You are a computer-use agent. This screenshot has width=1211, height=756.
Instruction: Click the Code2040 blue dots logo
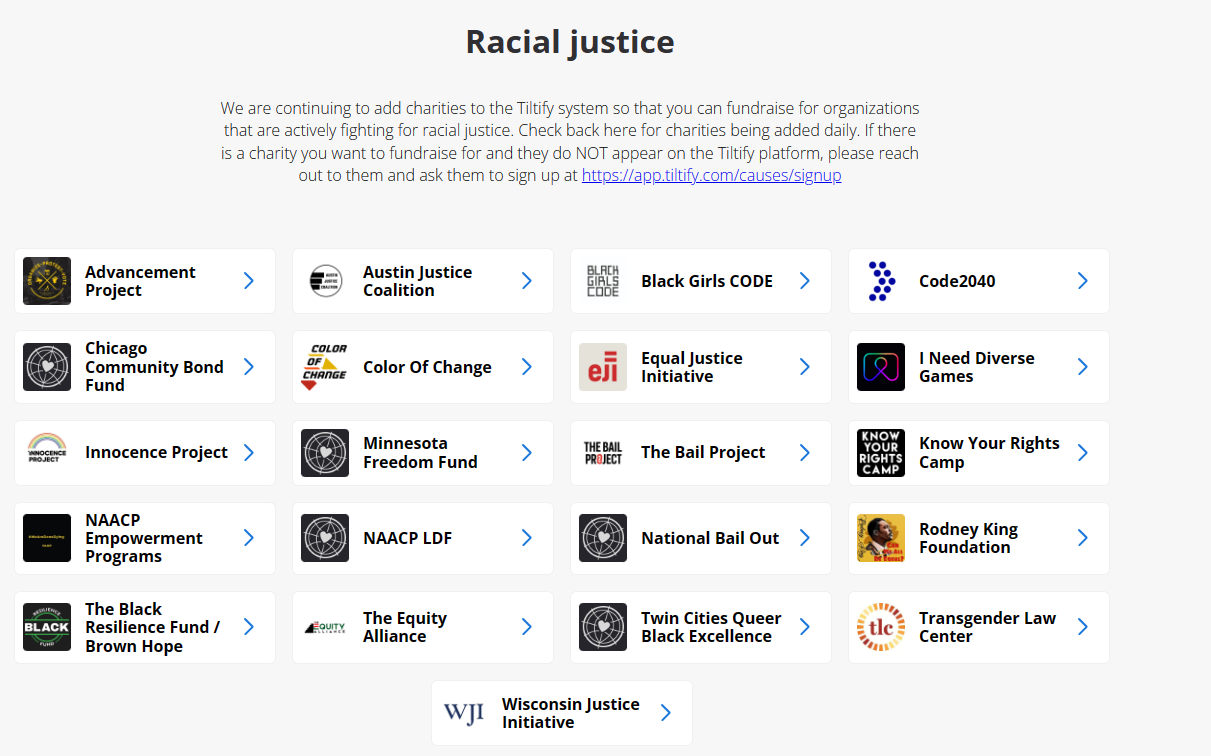[x=881, y=281]
